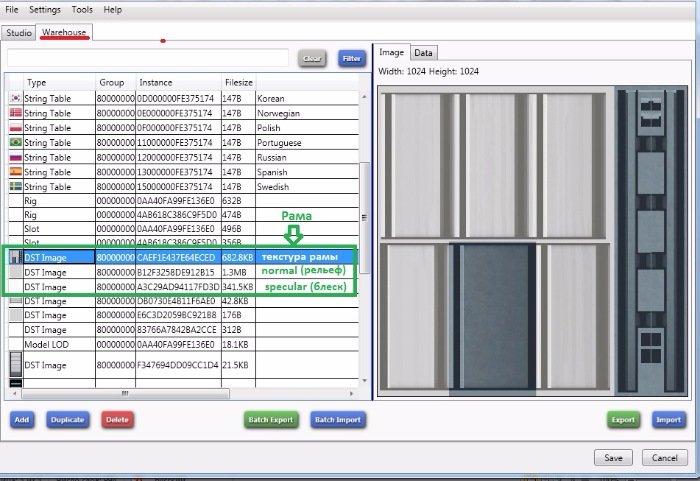
Task: Select the thumbnail of 21.5KB DST Image
Action: tap(14, 365)
